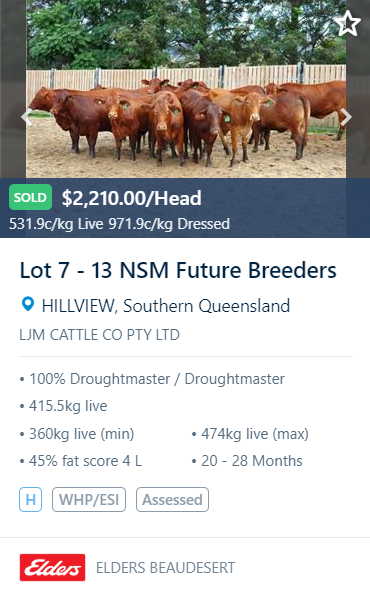
Task: Click the Assessed tag
Action: 172,500
